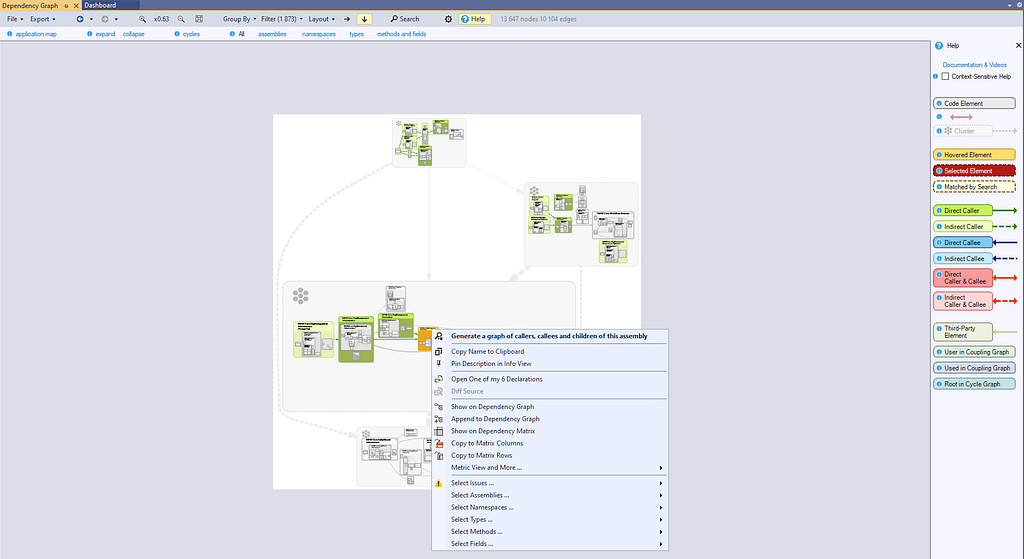Screen dimensions: 1024x559
Task: Click the cycles link
Action: (191, 34)
